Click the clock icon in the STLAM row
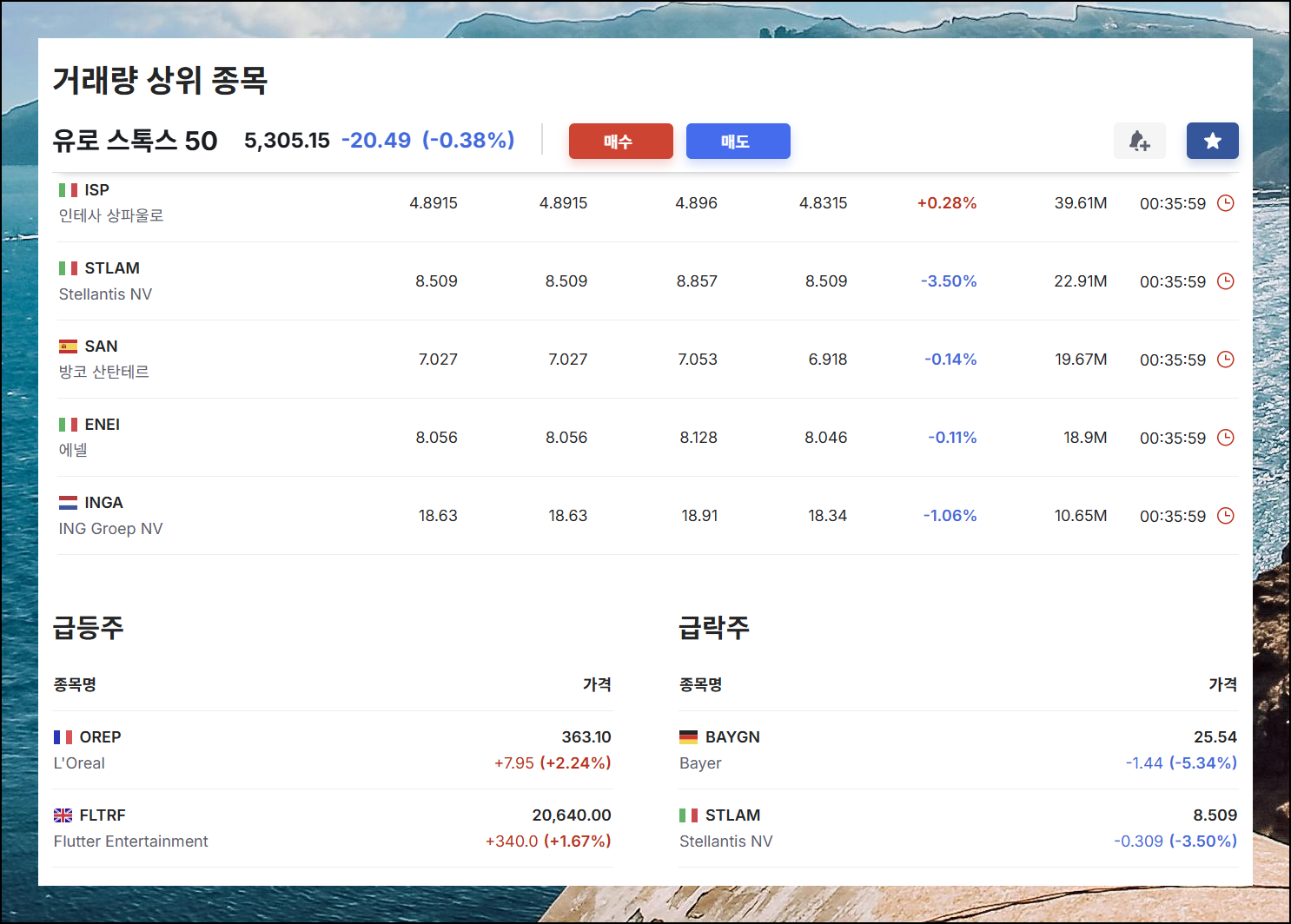This screenshot has height=924, width=1291. 1225,281
